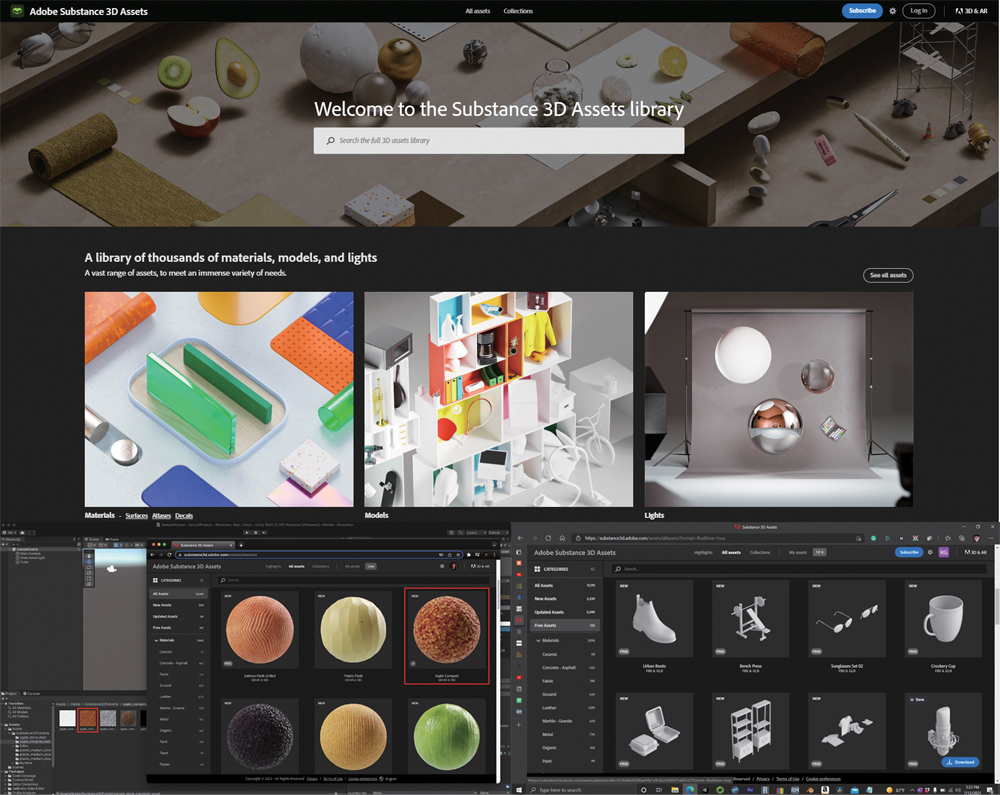Switch to the Console tab in Unity
1000x795 pixels.
[x=33, y=694]
